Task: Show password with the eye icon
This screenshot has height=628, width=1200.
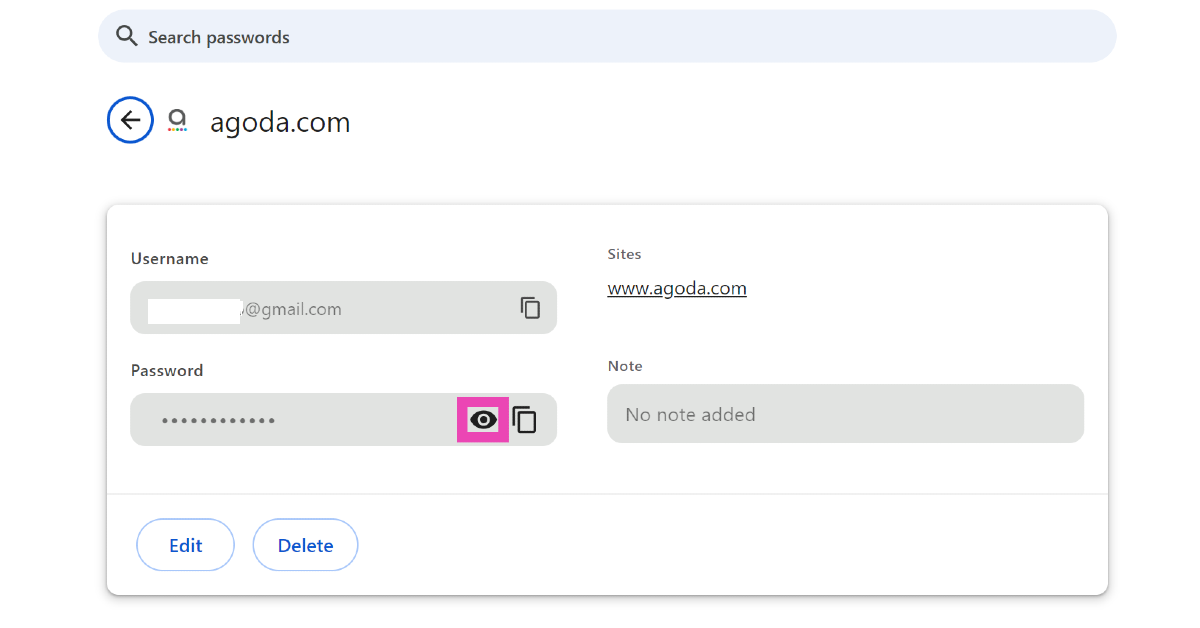Action: (483, 420)
